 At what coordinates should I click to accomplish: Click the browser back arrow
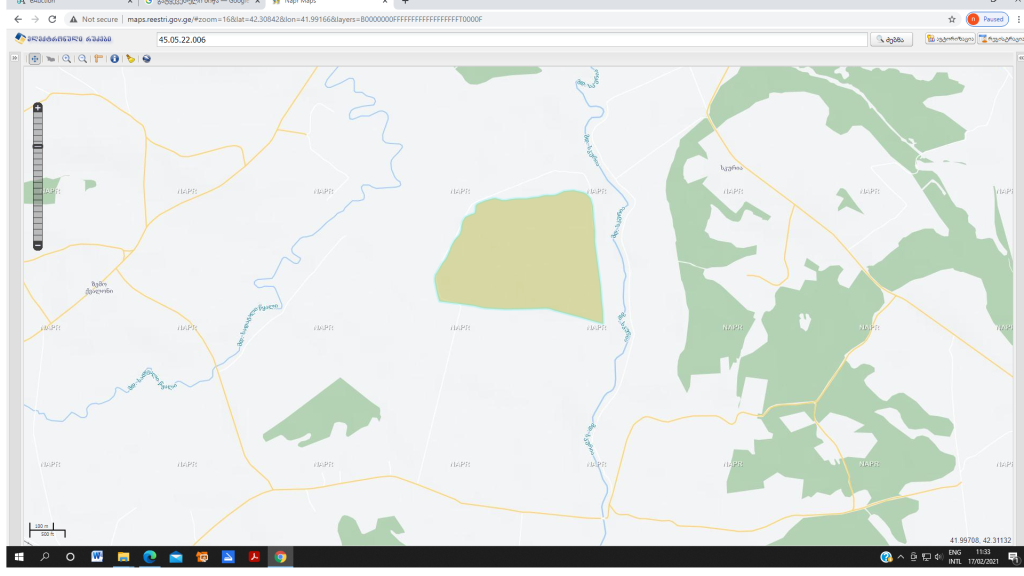point(18,20)
